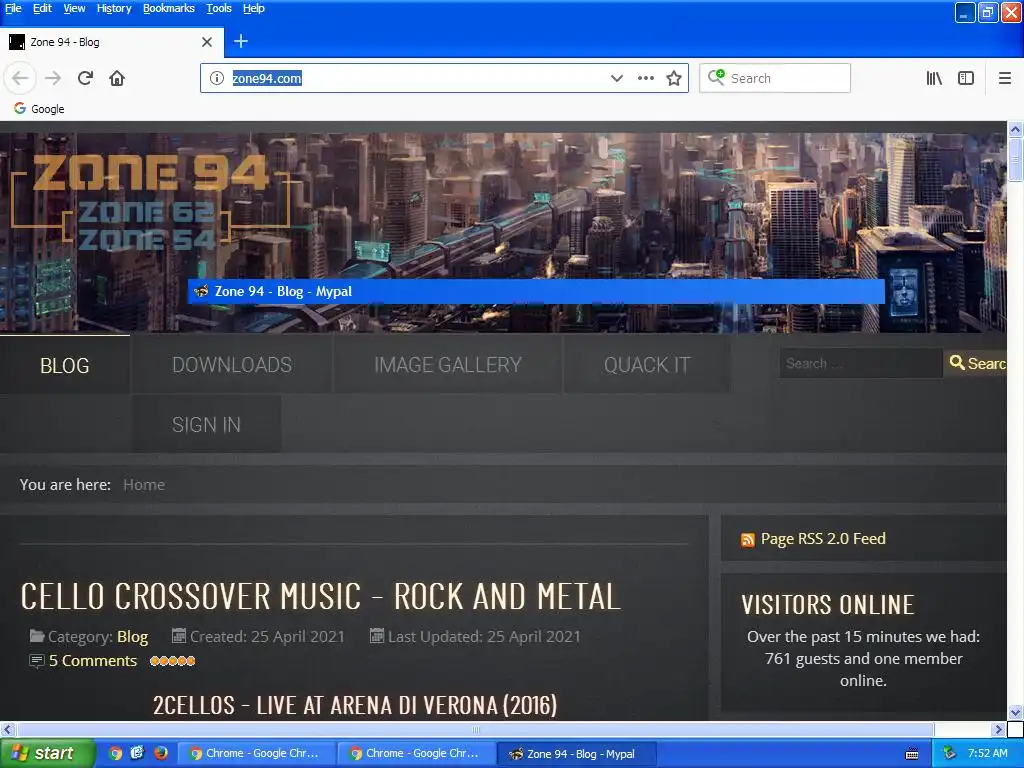Open the SIGN IN page
This screenshot has width=1024, height=768.
point(206,424)
